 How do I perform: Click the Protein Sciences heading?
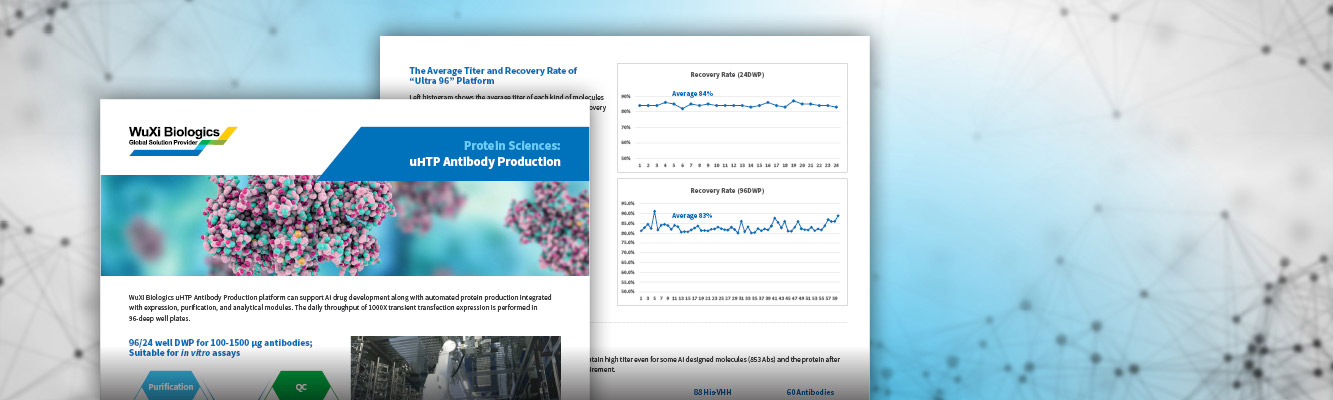coord(511,145)
